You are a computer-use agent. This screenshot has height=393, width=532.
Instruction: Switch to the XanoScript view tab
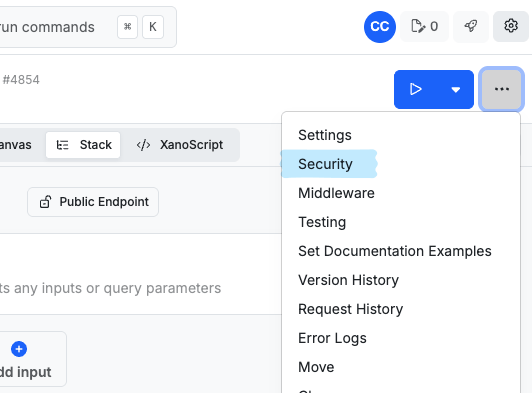pyautogui.click(x=180, y=145)
